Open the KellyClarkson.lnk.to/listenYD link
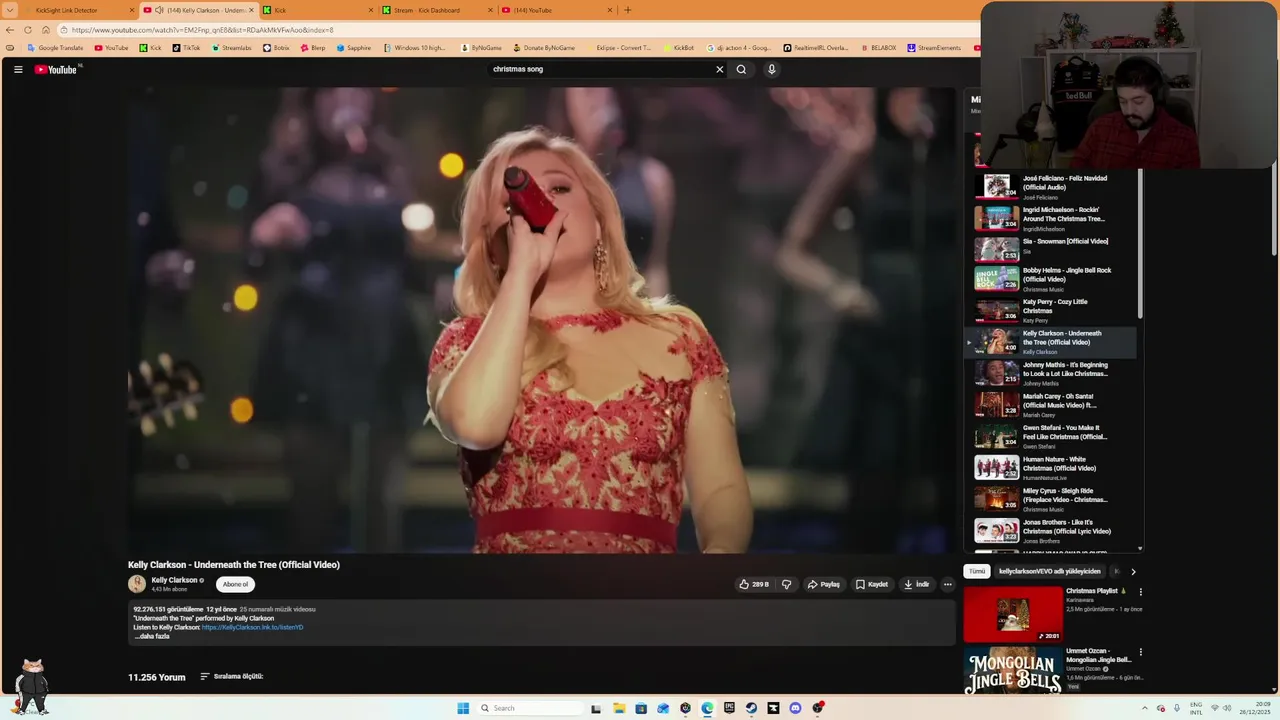This screenshot has width=1280, height=720. coord(252,627)
